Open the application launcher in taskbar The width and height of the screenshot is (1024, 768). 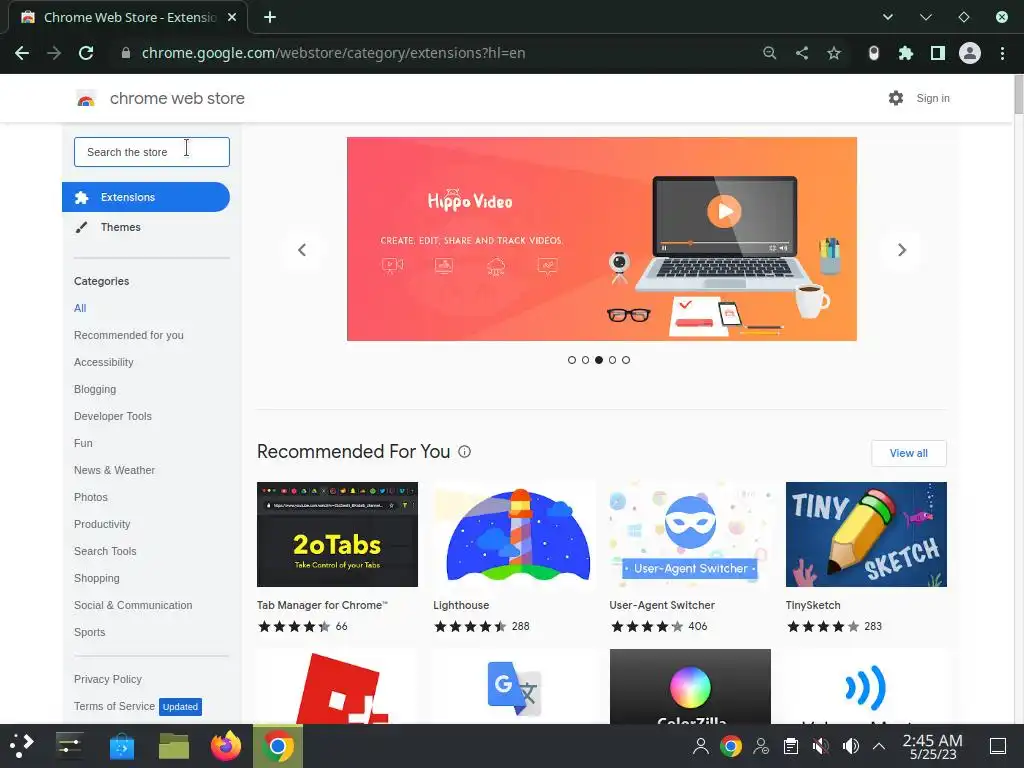tap(21, 746)
